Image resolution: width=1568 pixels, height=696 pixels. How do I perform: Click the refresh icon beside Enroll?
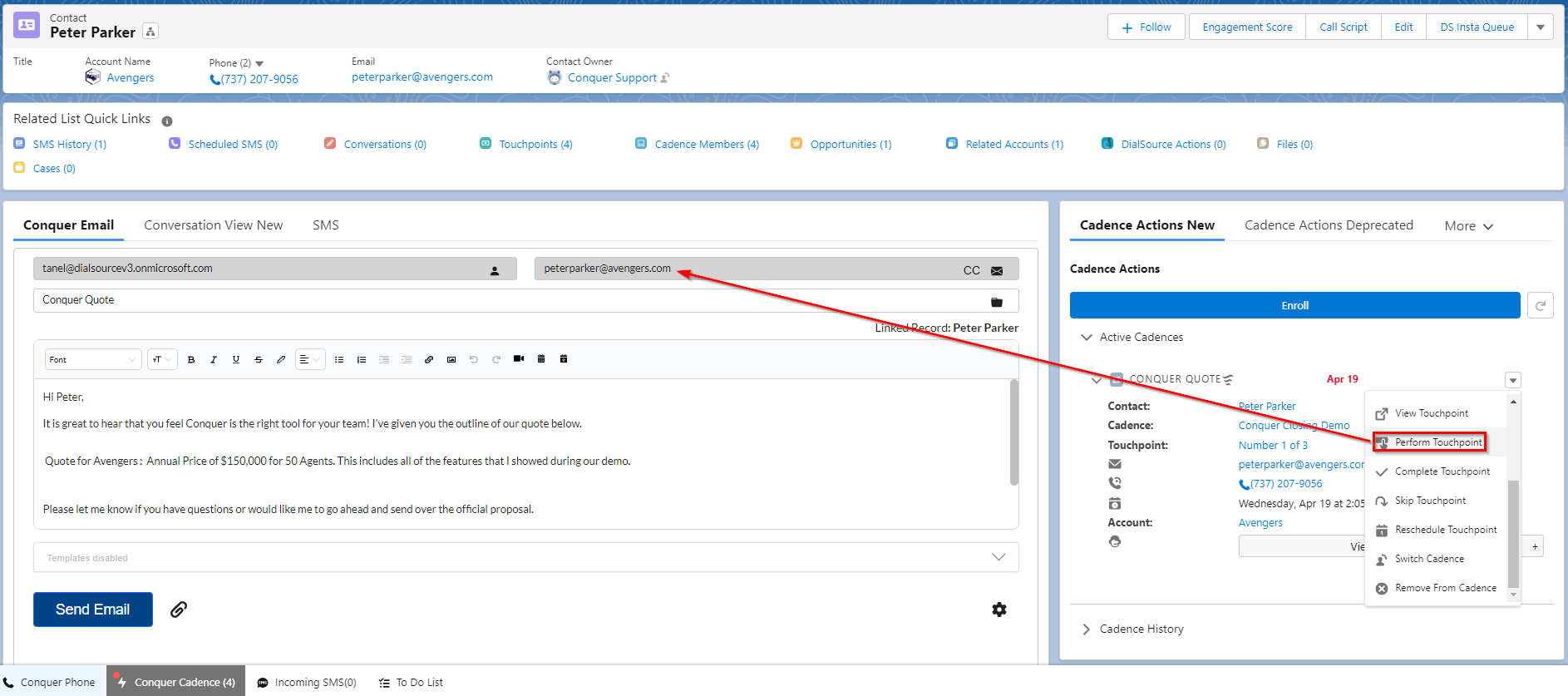1541,305
